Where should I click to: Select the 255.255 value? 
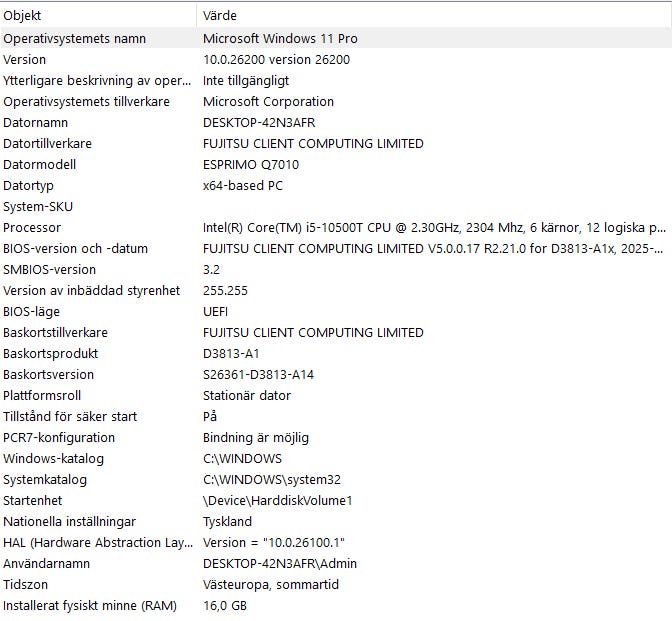pos(225,291)
